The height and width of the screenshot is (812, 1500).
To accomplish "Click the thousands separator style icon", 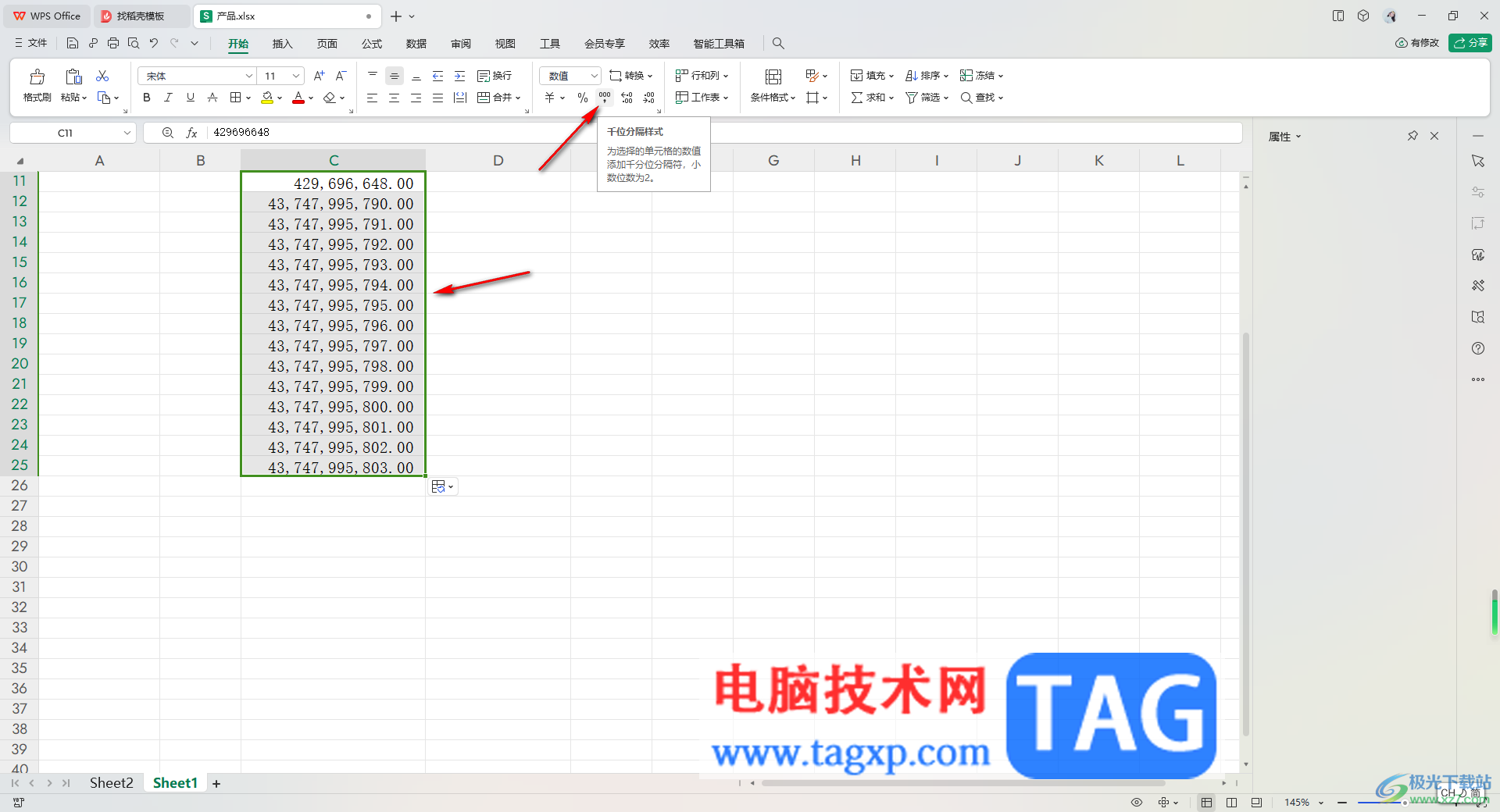I will [x=605, y=98].
